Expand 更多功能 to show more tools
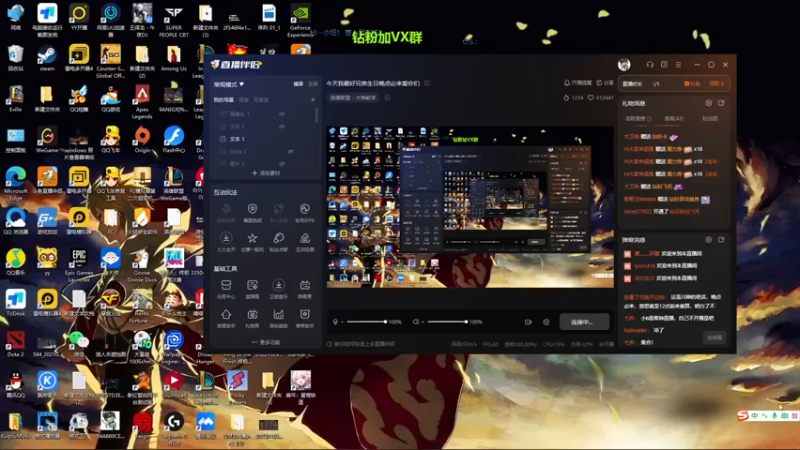The image size is (800, 450). tap(266, 342)
